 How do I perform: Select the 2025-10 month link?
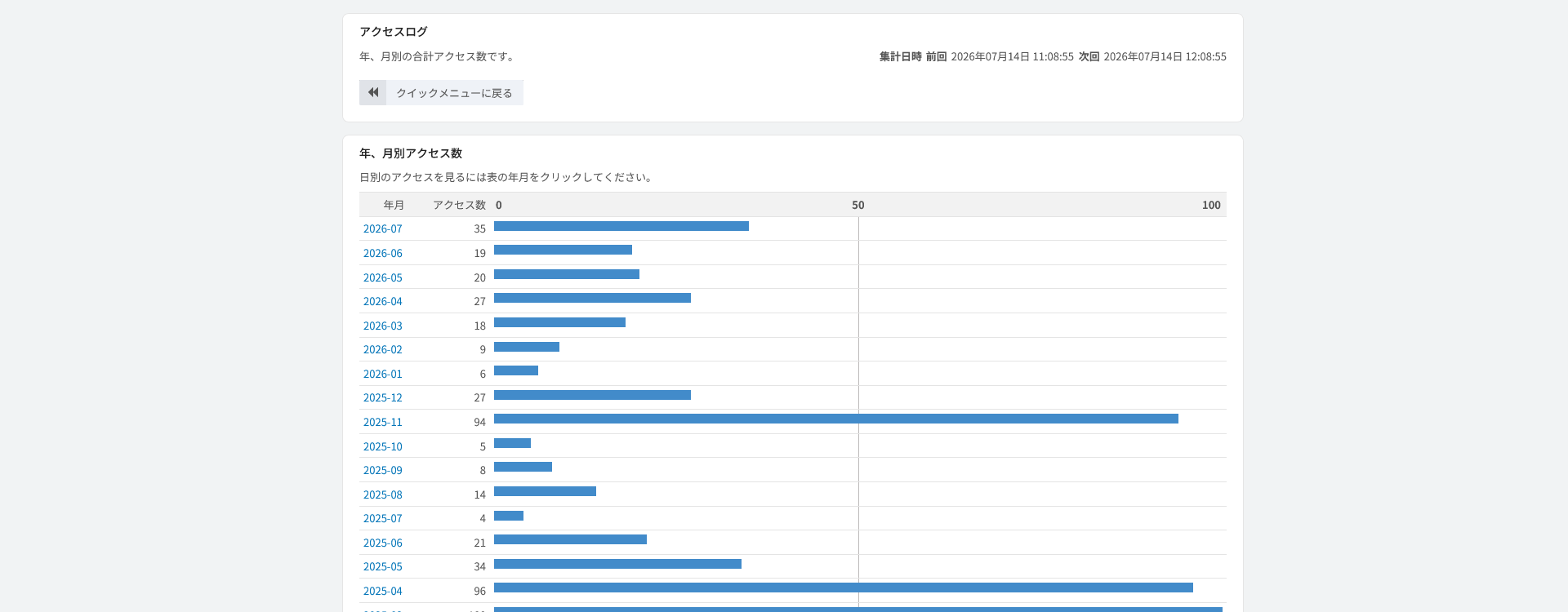[x=383, y=447]
